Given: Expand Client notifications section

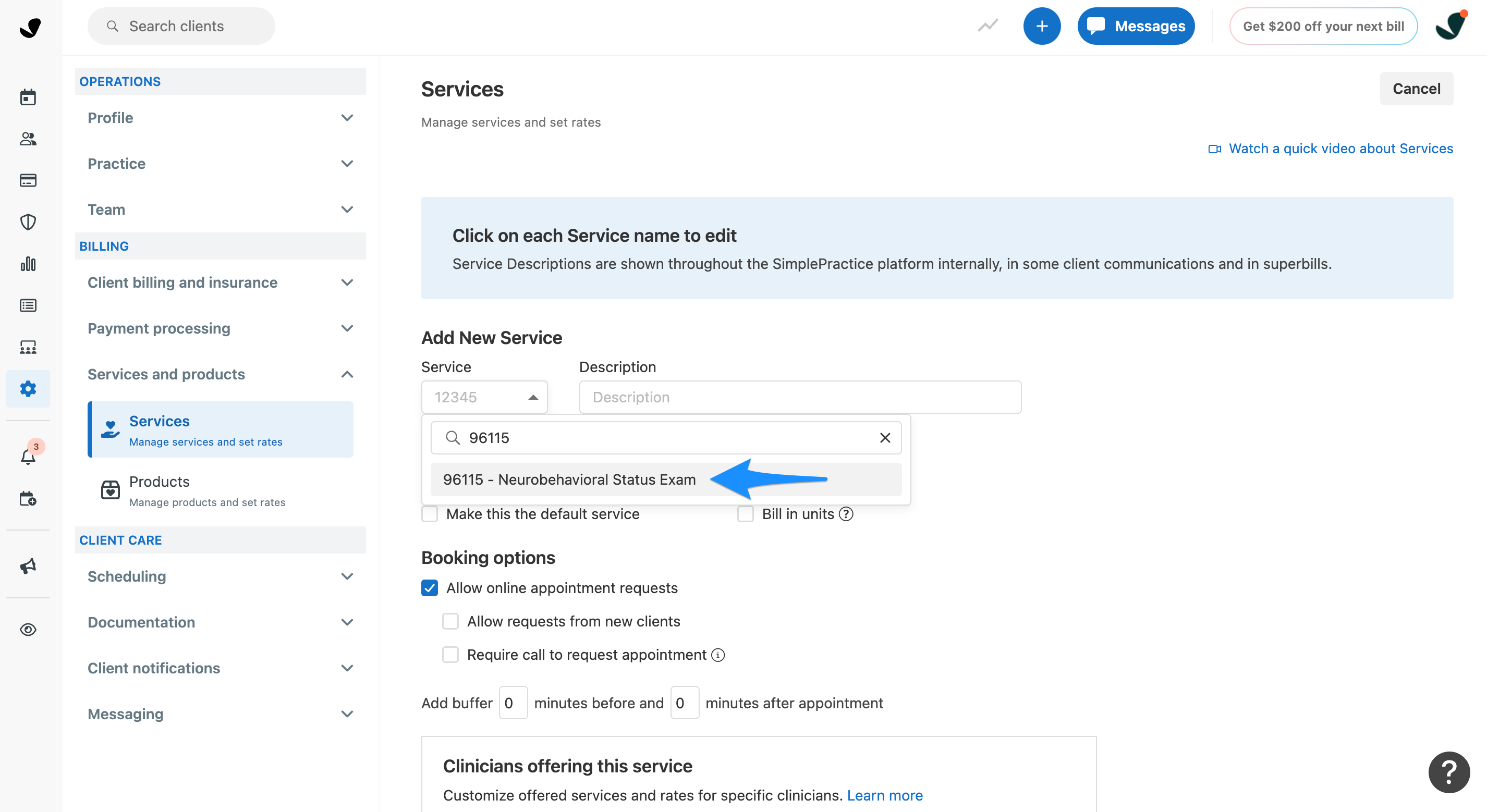Looking at the screenshot, I should 221,668.
